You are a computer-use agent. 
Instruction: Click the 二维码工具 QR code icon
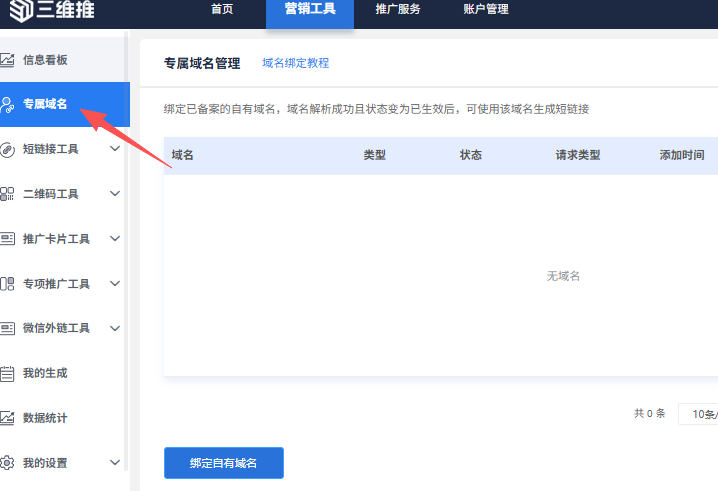coord(7,194)
